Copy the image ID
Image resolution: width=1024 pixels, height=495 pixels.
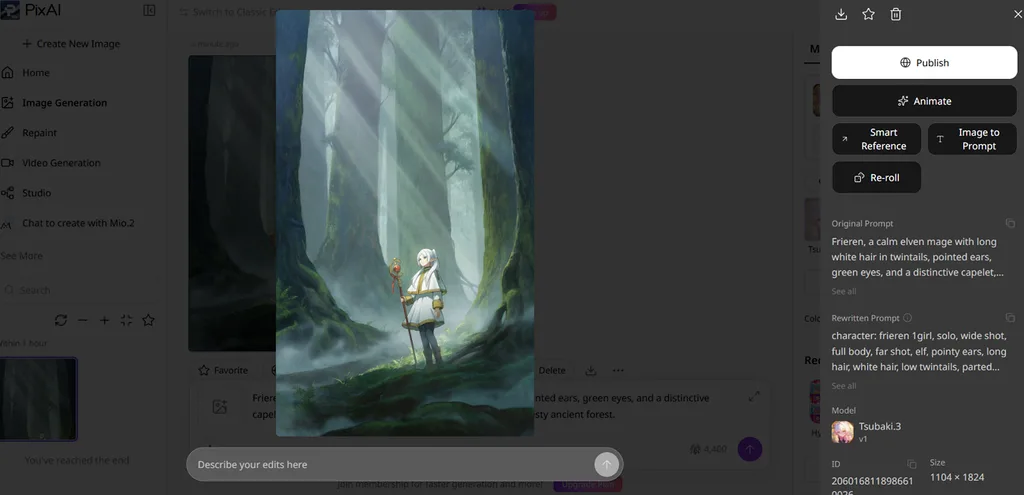912,464
